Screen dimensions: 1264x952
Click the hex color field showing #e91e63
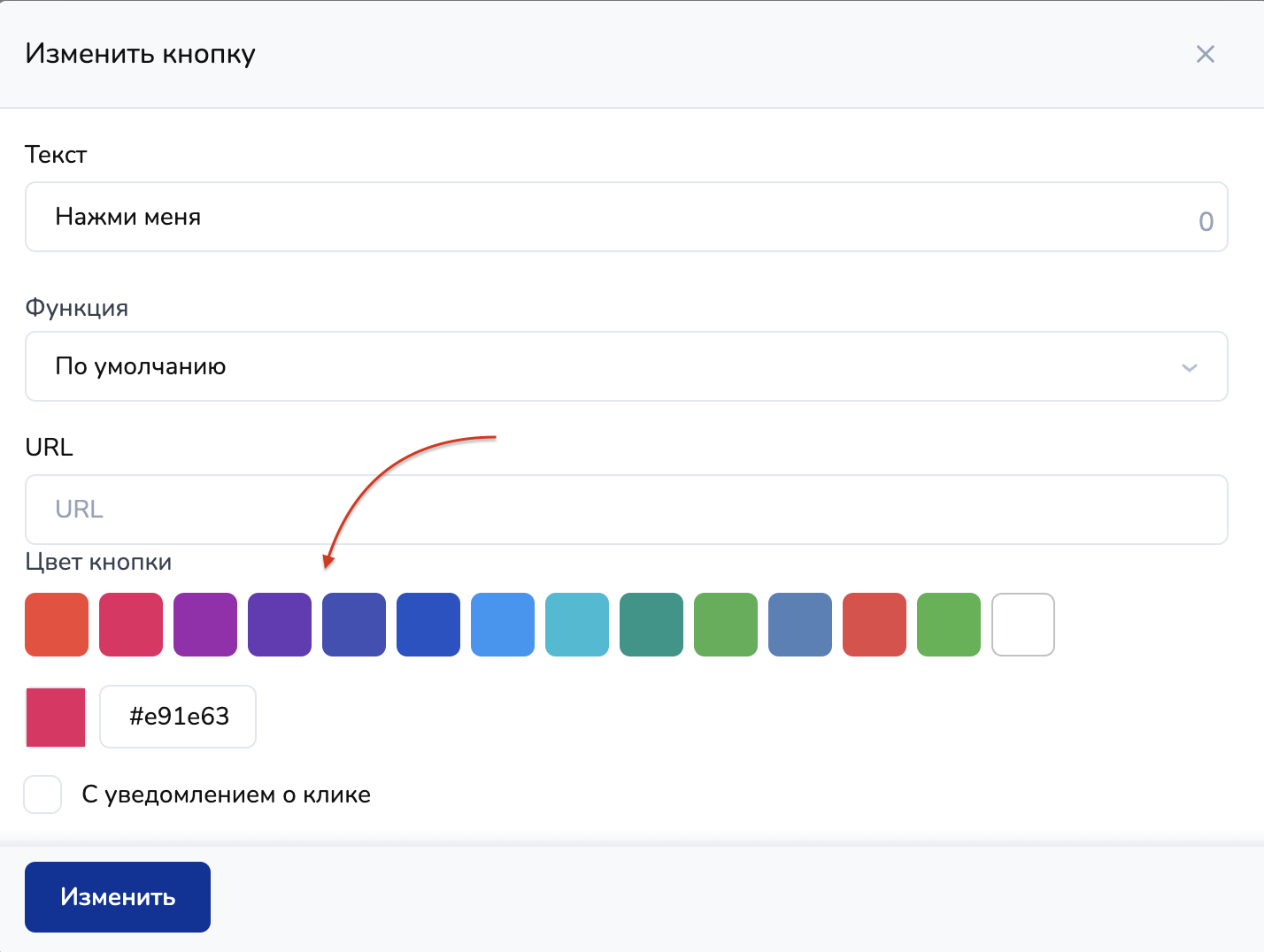click(x=178, y=717)
